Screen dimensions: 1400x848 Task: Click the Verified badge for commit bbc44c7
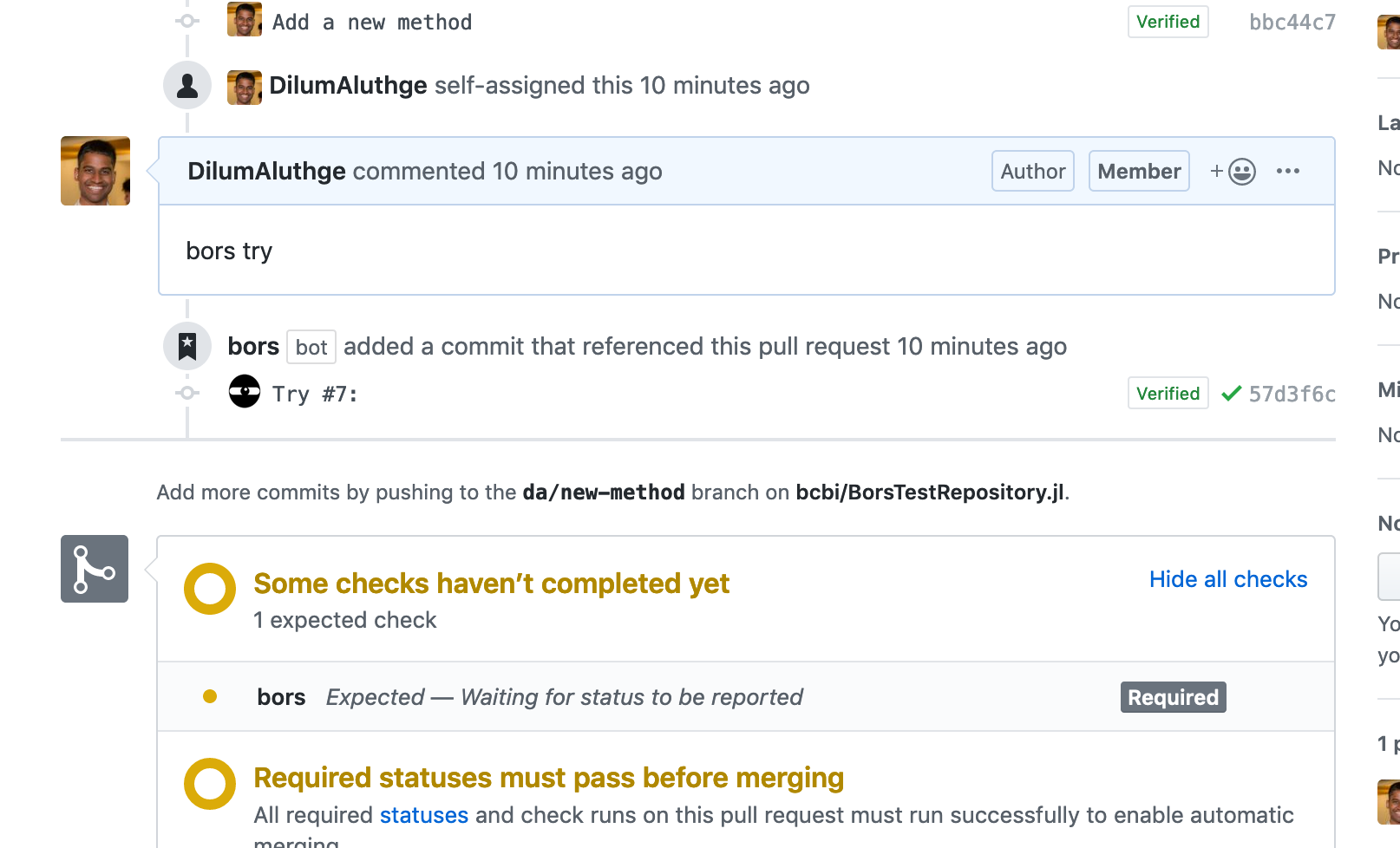coord(1168,22)
